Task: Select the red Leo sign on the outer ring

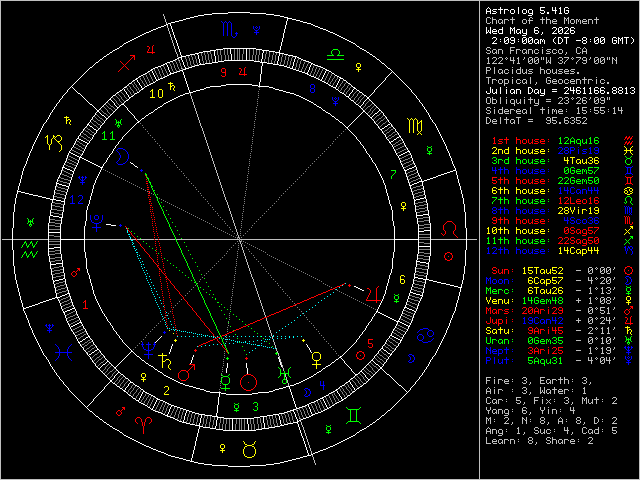Action: (x=450, y=229)
